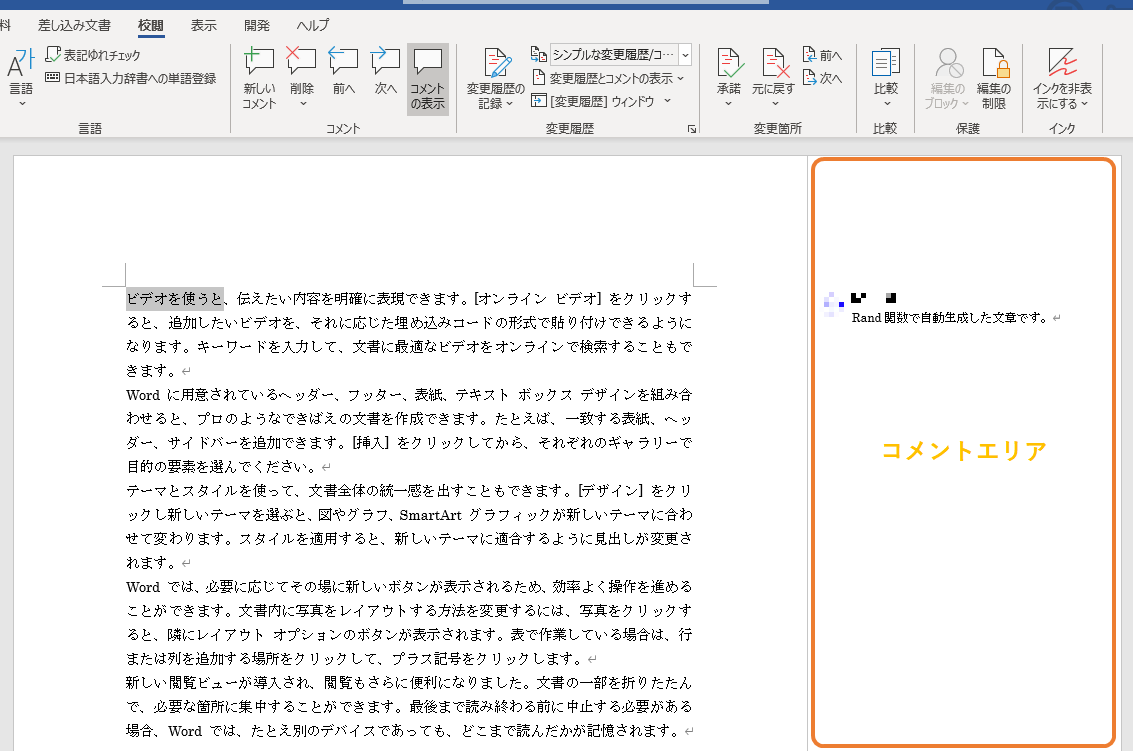Run 表記ゆれチェック
This screenshot has height=751, width=1133.
click(x=100, y=55)
